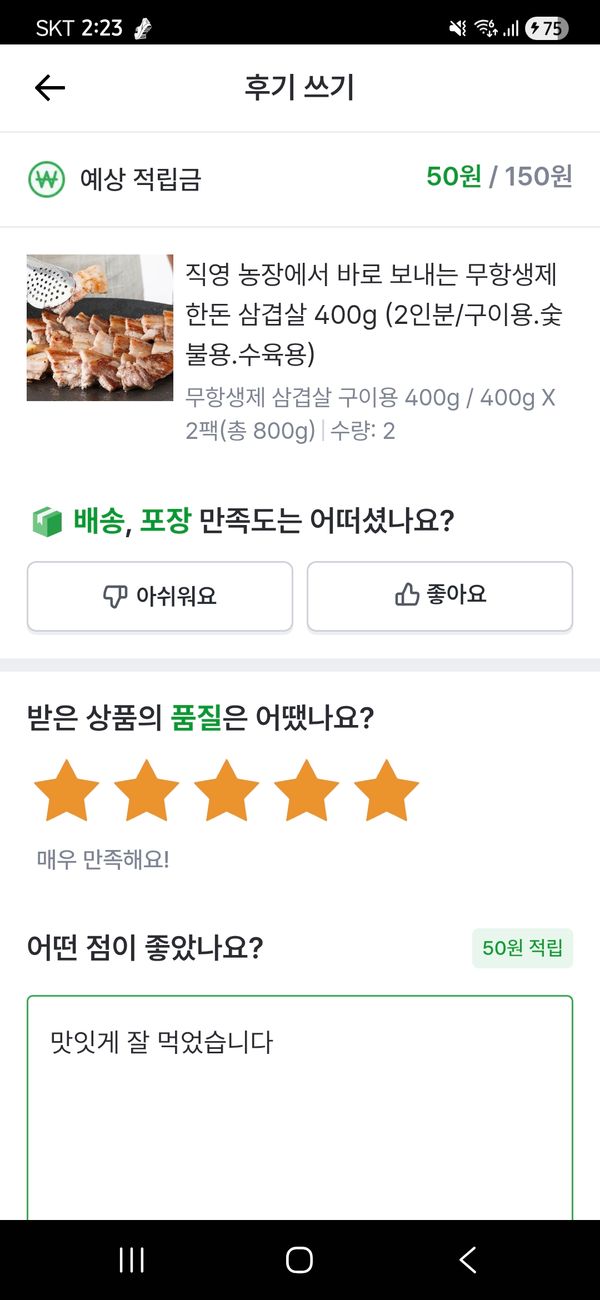Tap the battery indicator in status bar
This screenshot has width=600, height=1300.
point(547,29)
